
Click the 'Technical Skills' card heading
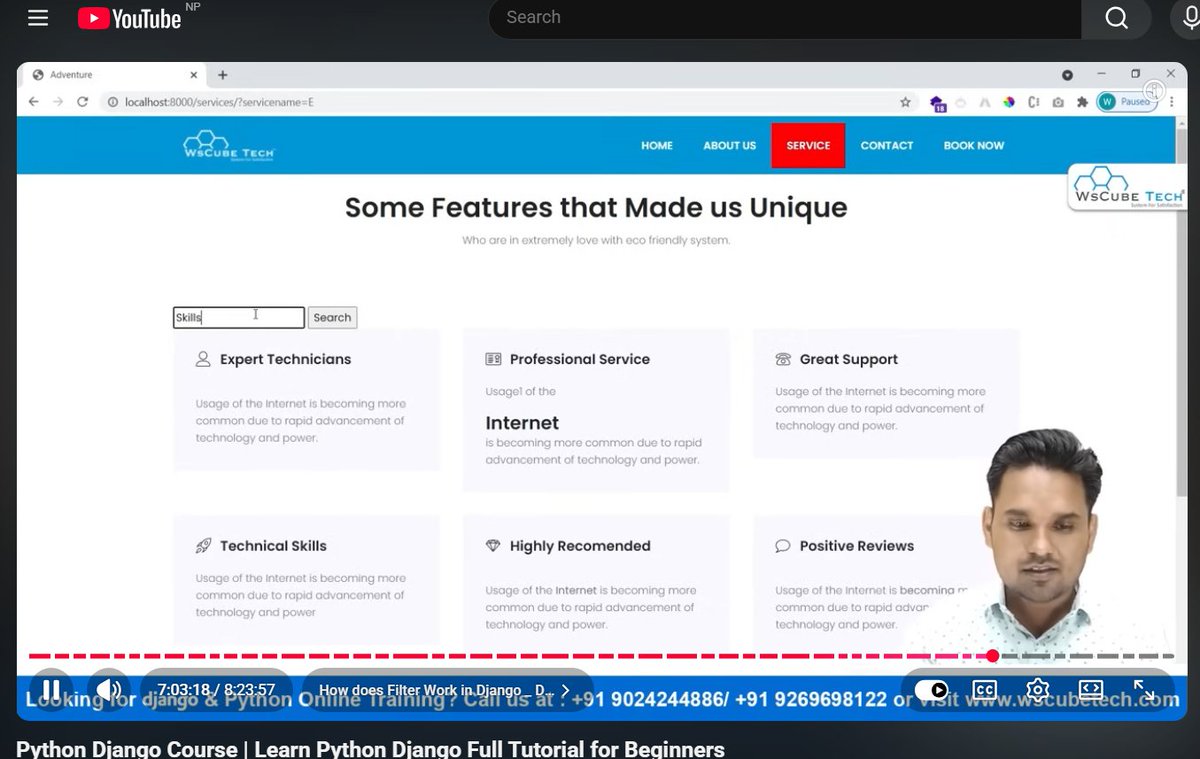[273, 546]
